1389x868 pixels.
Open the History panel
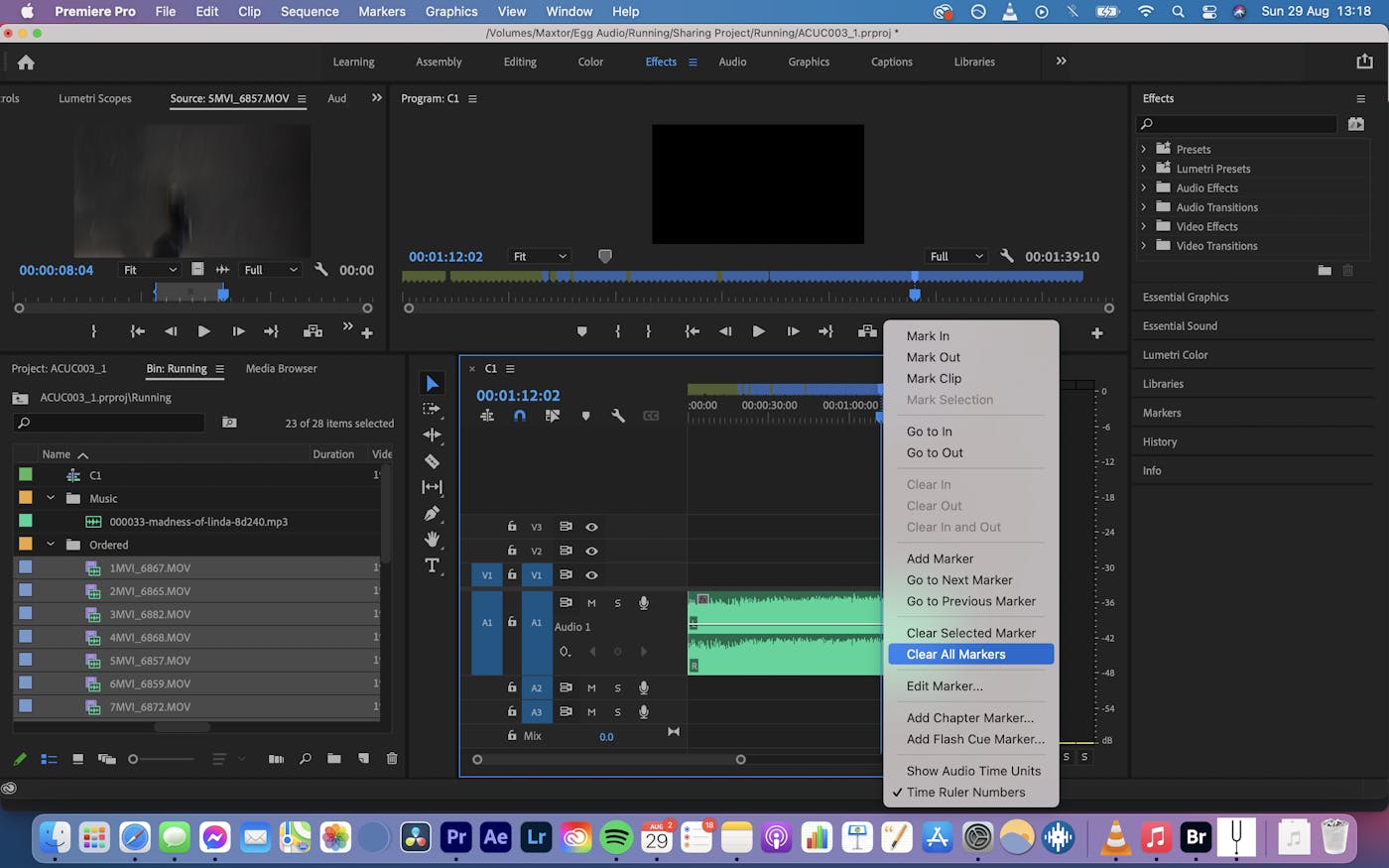1160,441
